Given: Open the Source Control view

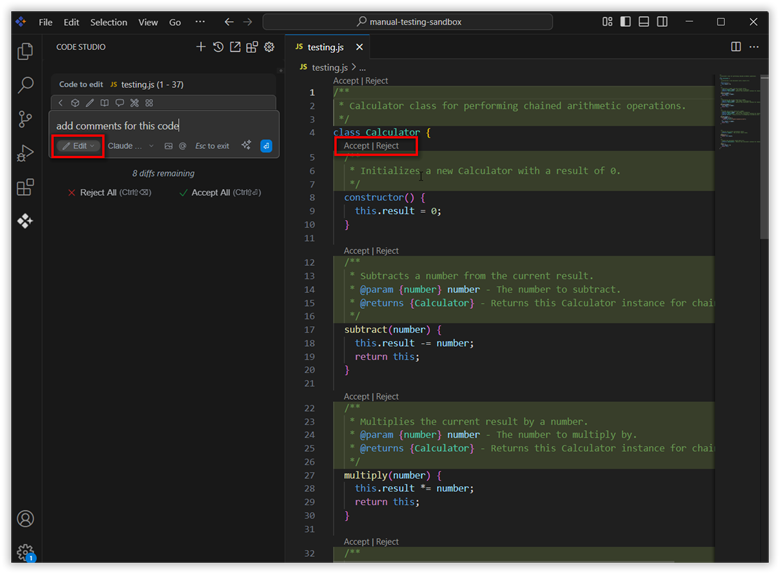Looking at the screenshot, I should tap(26, 120).
